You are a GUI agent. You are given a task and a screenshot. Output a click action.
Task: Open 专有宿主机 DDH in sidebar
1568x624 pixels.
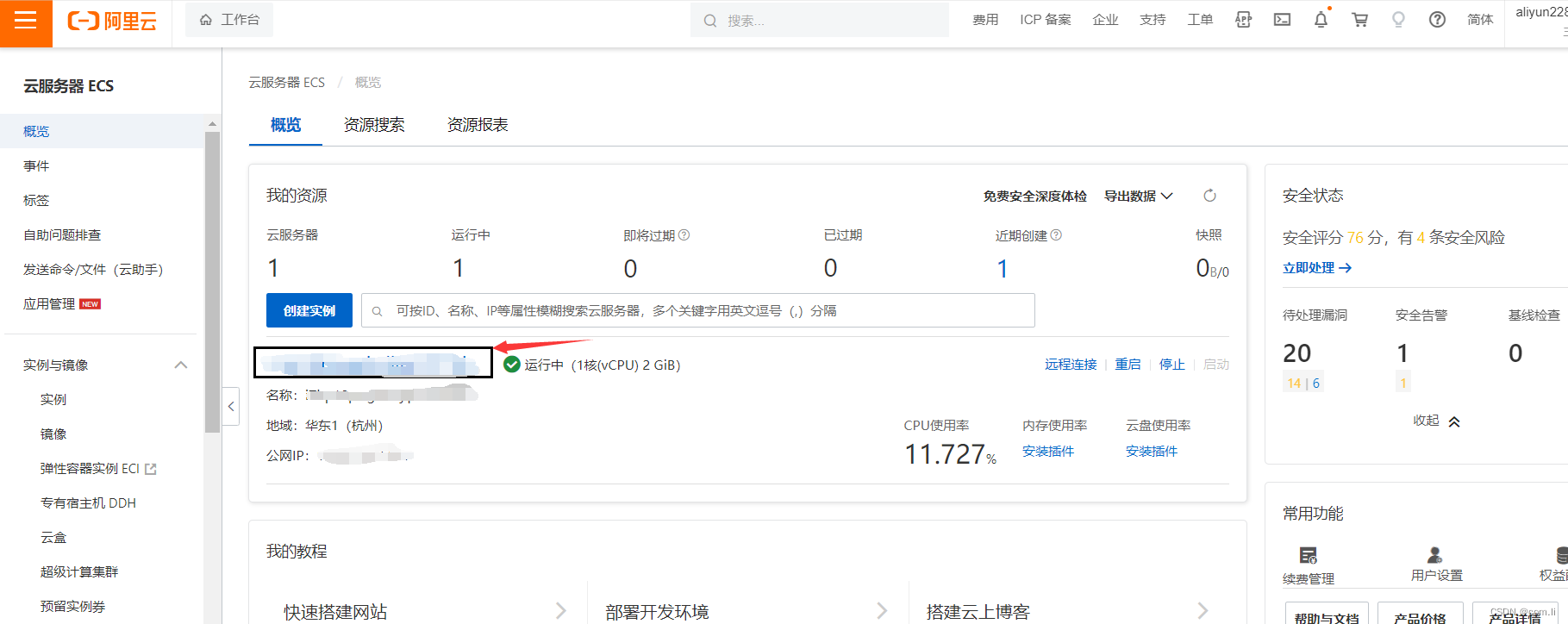pyautogui.click(x=88, y=502)
